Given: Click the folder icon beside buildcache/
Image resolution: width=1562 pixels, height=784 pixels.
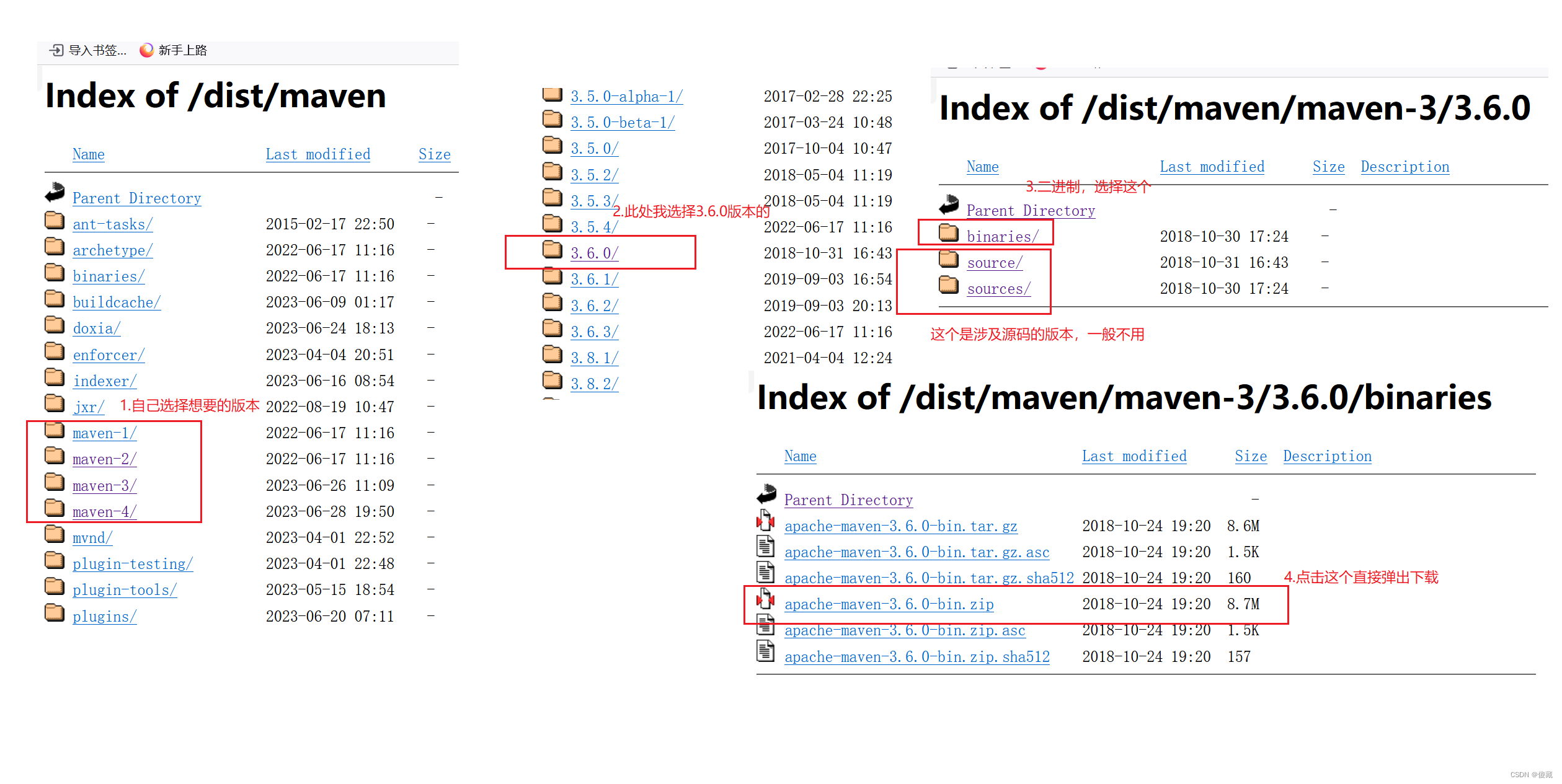Looking at the screenshot, I should [x=55, y=299].
